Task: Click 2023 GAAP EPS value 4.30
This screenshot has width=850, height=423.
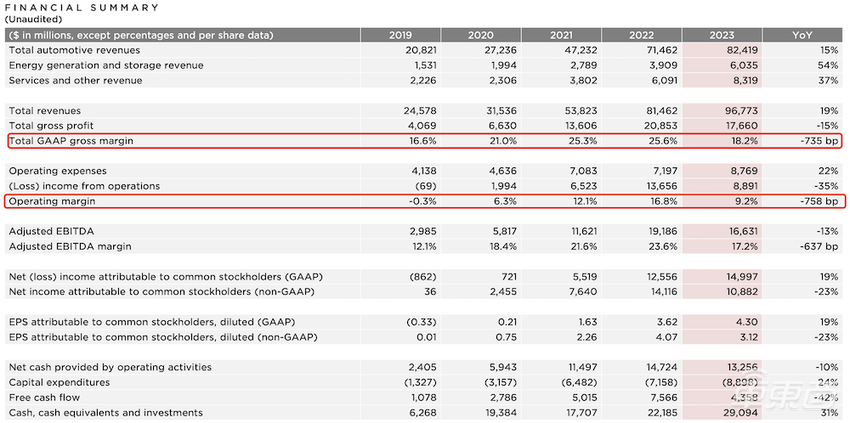Action: click(747, 322)
